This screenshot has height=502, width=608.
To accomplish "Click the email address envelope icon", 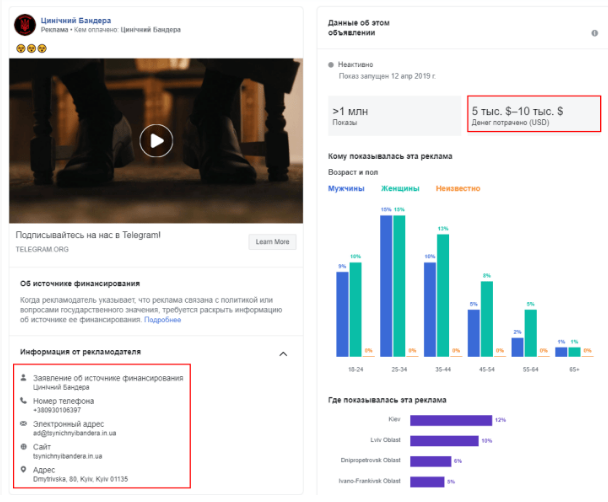I will click(23, 424).
